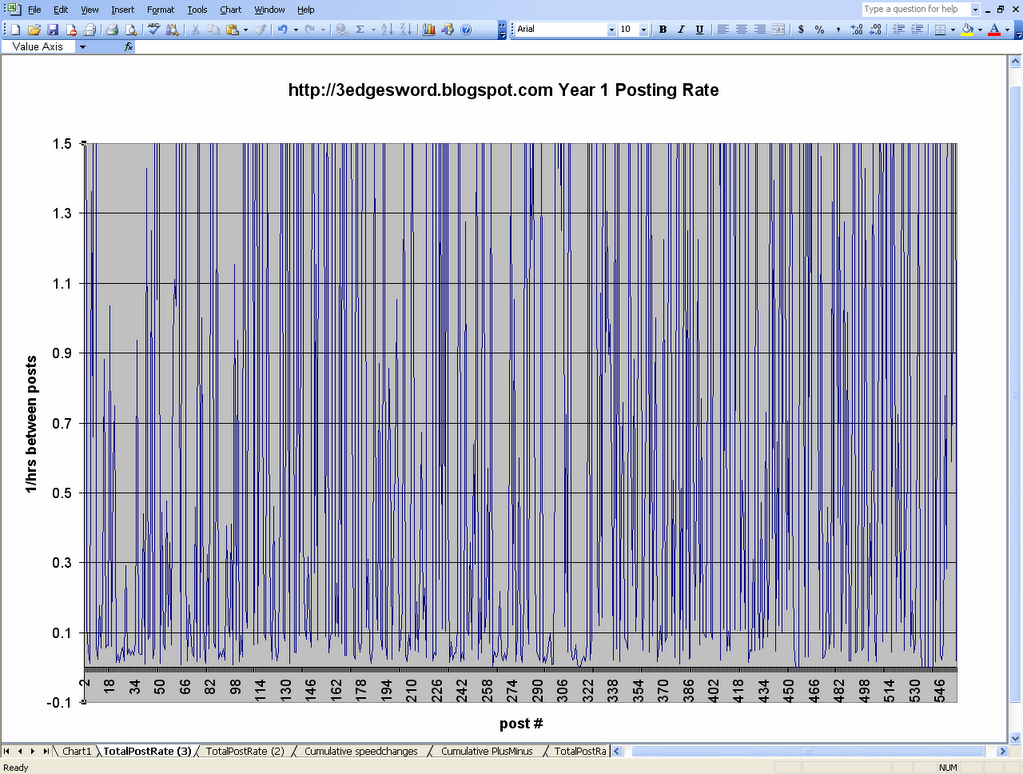Decrease the indent
Viewport: 1023px width, 774px height.
click(x=898, y=29)
